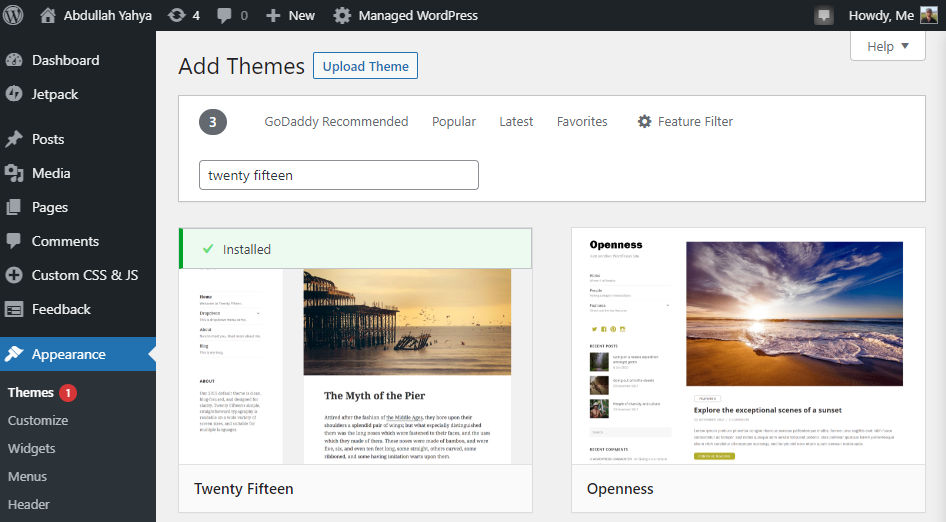This screenshot has height=522, width=946.
Task: Click the Appearance paintbrush icon
Action: [x=14, y=354]
